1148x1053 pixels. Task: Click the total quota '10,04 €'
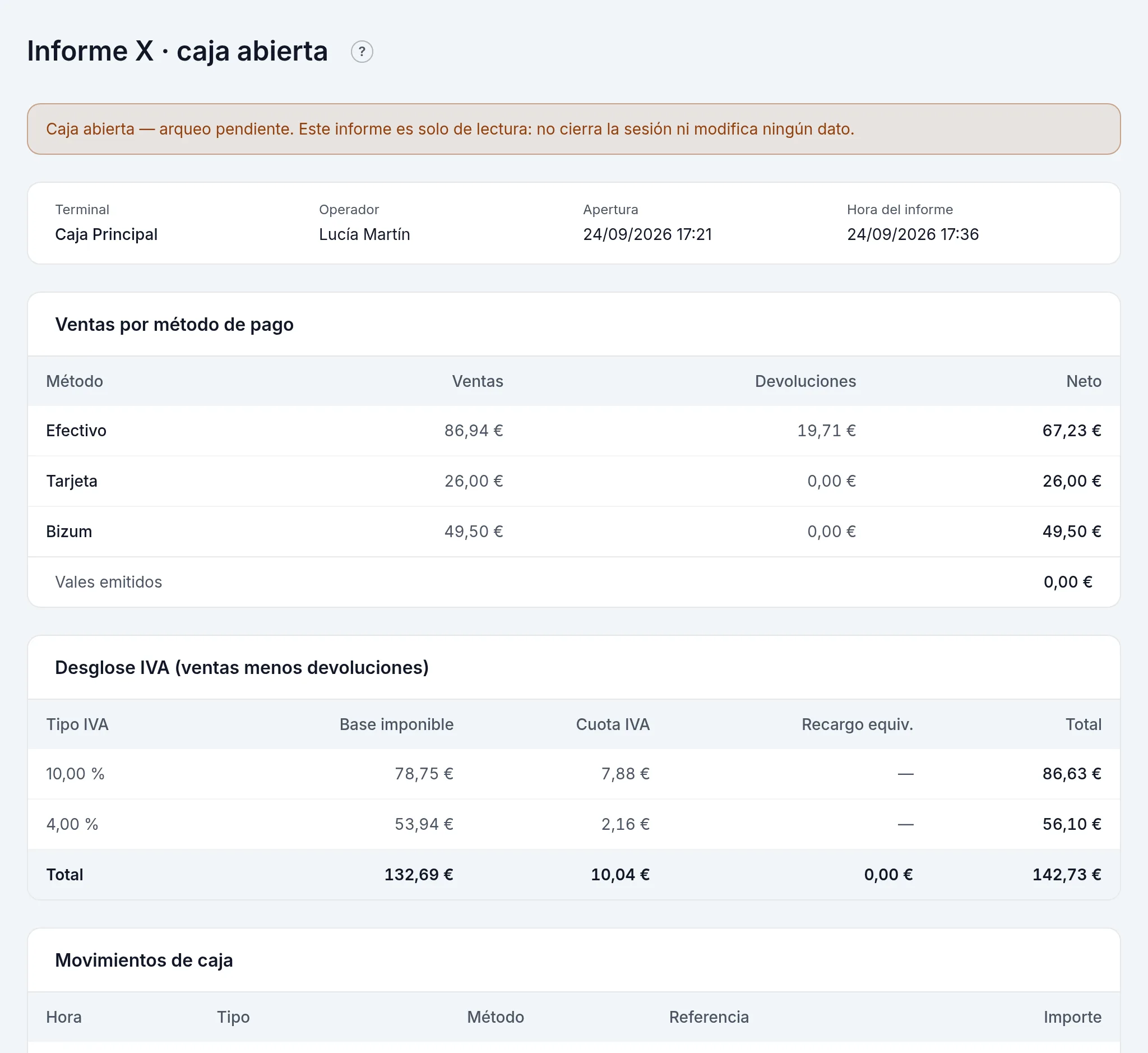click(x=620, y=875)
